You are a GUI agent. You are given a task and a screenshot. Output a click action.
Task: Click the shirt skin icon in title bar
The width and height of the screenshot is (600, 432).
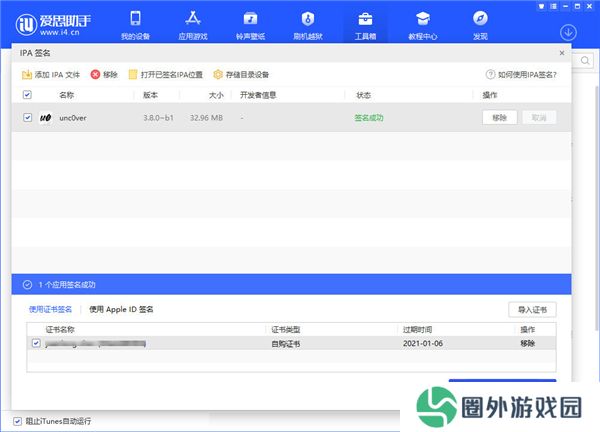[541, 6]
